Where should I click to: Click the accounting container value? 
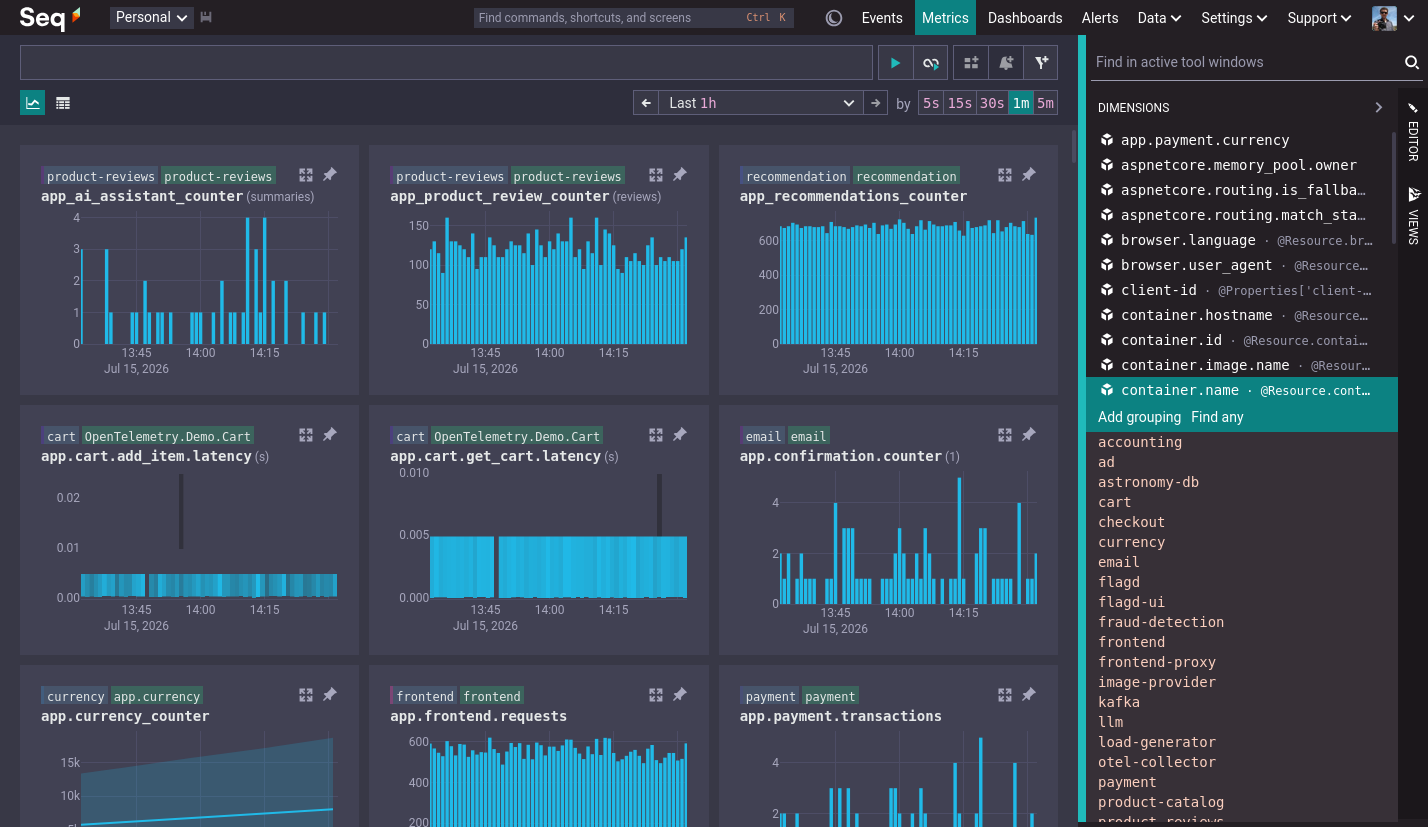(1140, 442)
